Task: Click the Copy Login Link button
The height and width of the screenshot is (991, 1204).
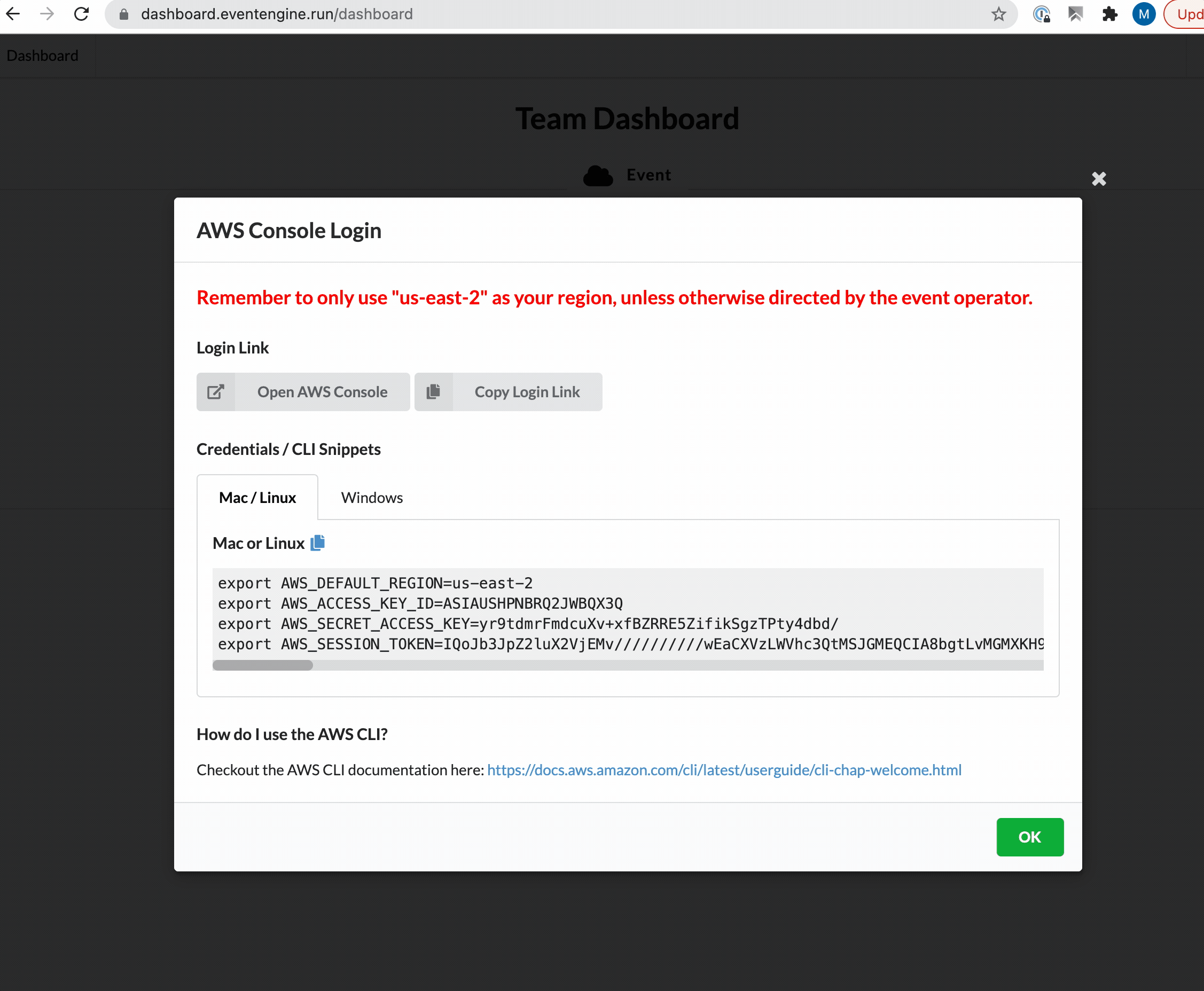Action: click(509, 391)
